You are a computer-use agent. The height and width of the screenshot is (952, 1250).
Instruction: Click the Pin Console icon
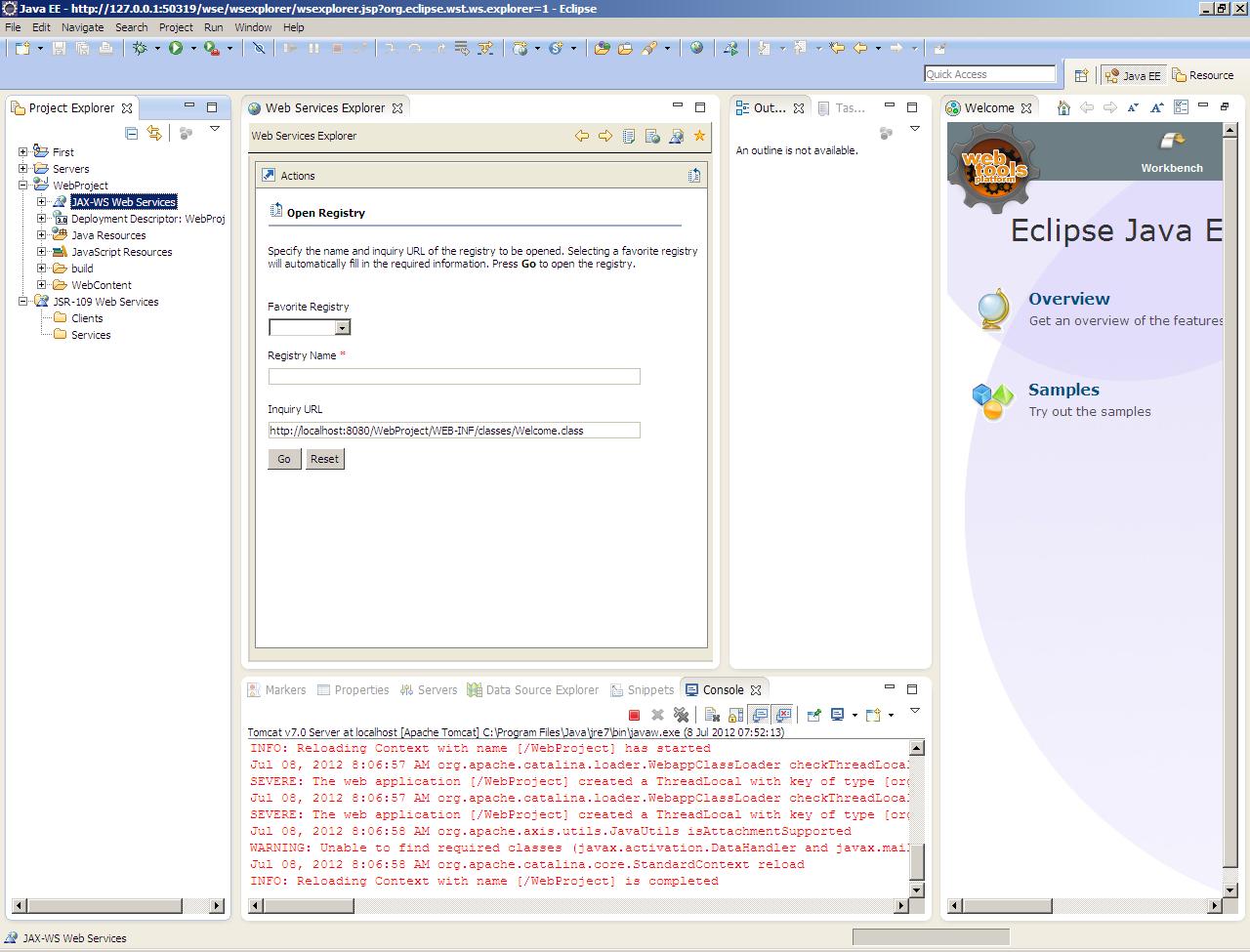(813, 715)
